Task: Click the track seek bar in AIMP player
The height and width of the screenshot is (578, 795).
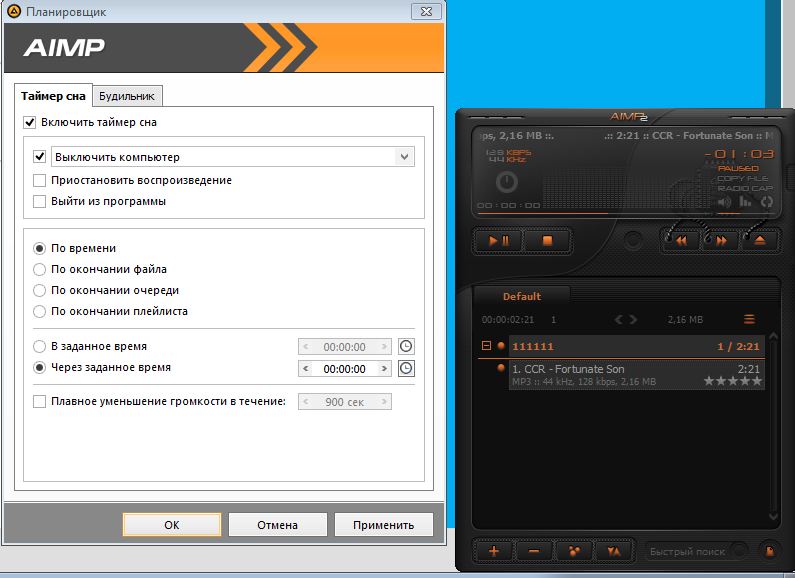Action: (593, 214)
